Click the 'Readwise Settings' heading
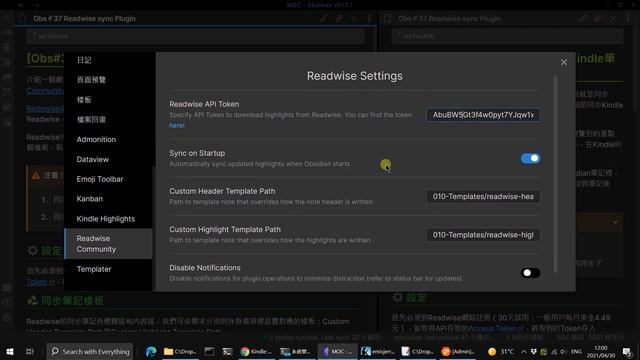 [355, 76]
